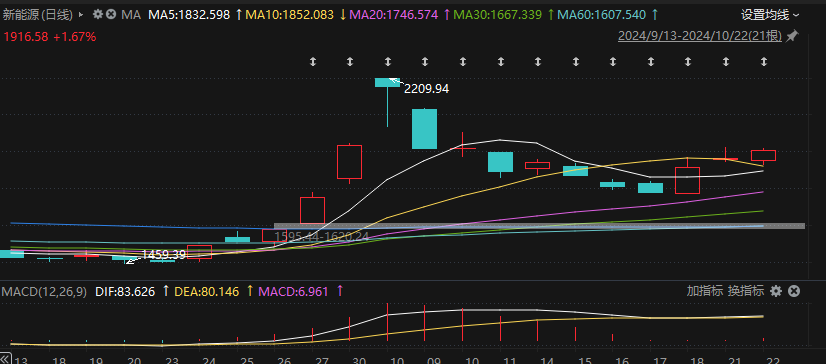Image resolution: width=826 pixels, height=364 pixels.
Task: Click the 新能源(日线) chart title
Action: click(x=38, y=15)
